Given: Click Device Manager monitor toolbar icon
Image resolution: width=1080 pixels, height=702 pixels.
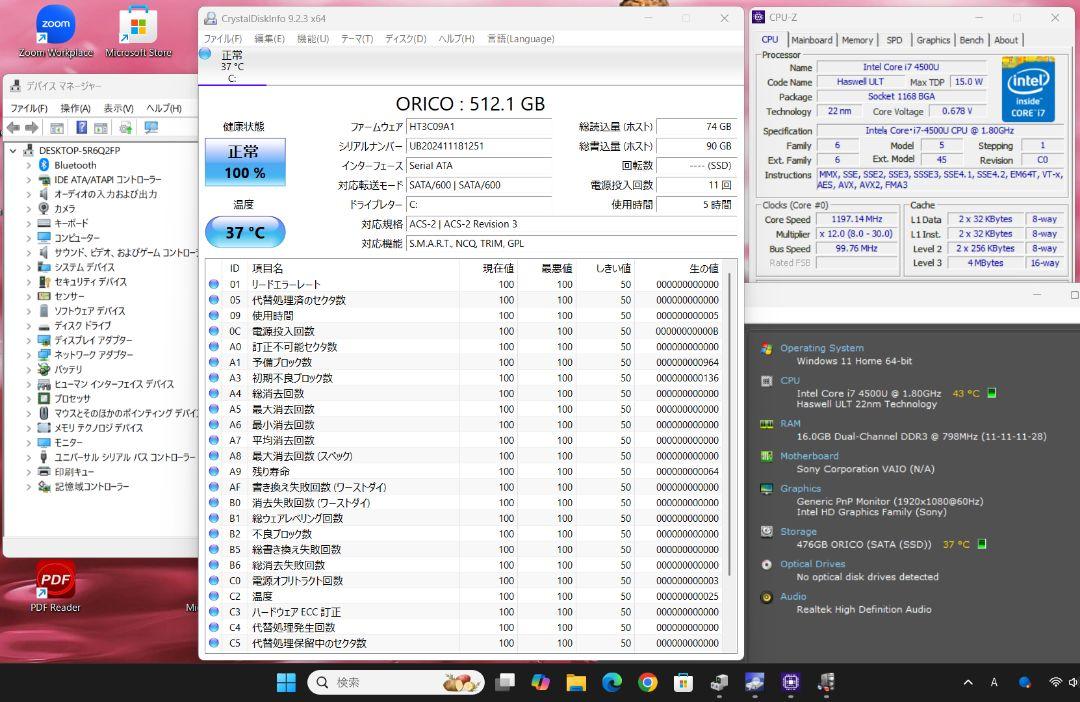Looking at the screenshot, I should click(x=151, y=128).
